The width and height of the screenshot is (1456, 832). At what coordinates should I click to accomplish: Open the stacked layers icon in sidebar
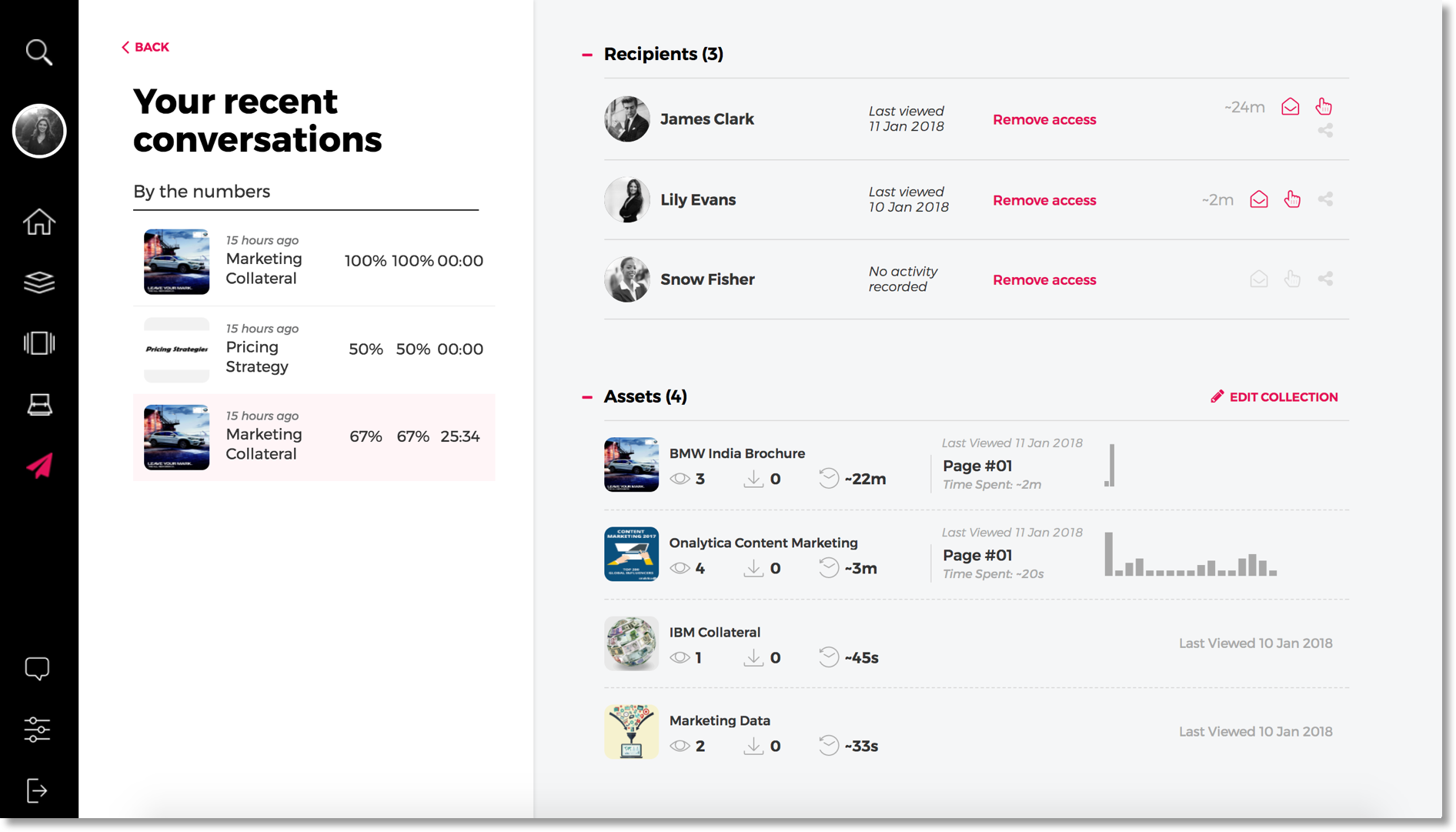38,282
